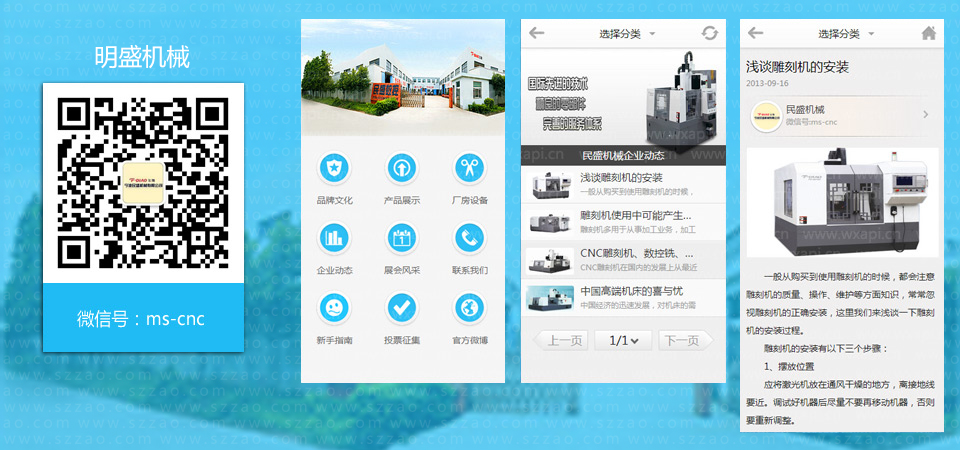
Task: Go back using arrow in news list screen
Action: (537, 33)
